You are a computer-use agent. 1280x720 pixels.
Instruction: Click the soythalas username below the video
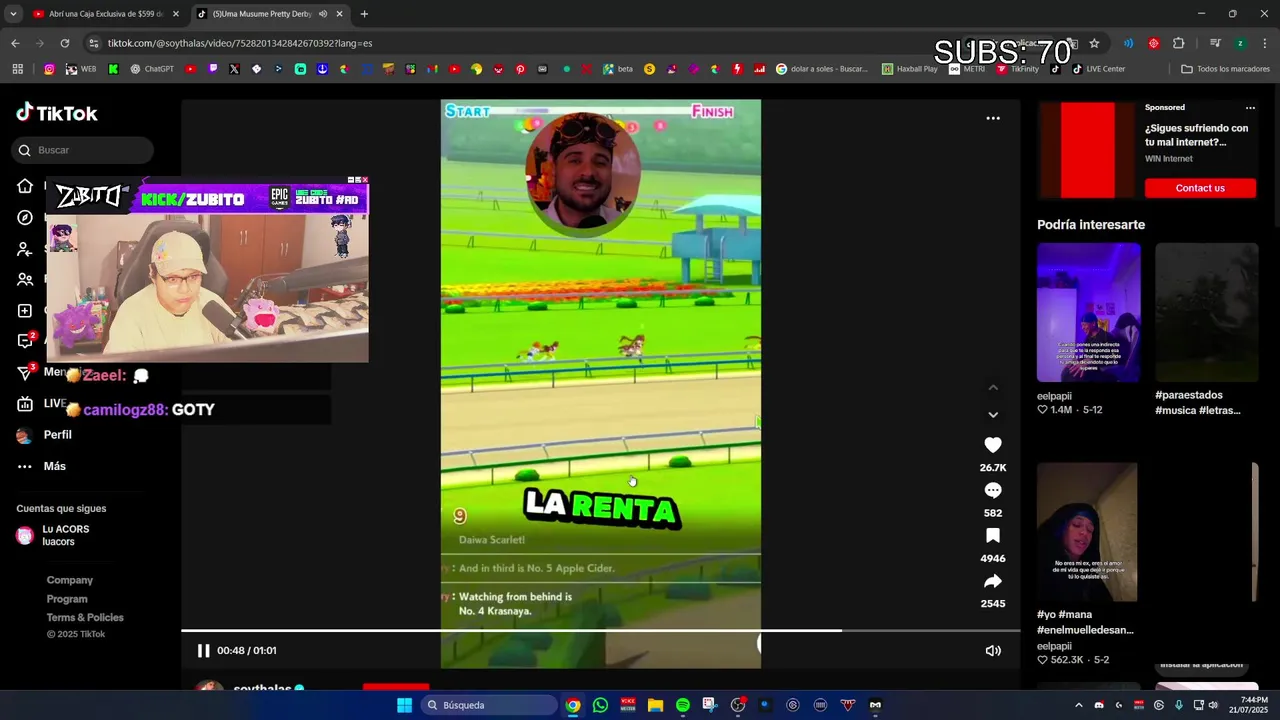pos(262,689)
